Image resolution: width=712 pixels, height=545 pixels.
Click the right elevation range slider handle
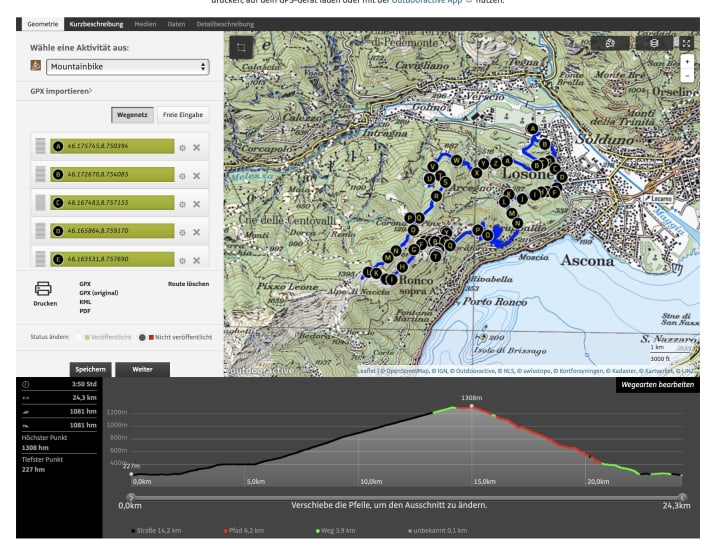[683, 496]
